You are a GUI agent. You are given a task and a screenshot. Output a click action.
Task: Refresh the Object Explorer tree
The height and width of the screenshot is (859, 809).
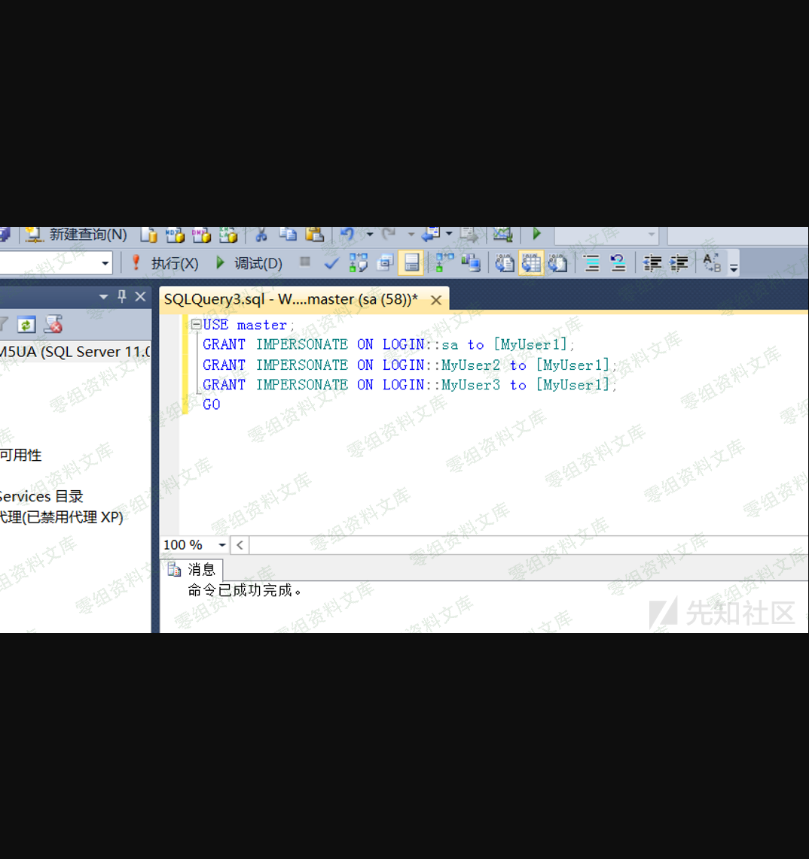click(26, 324)
